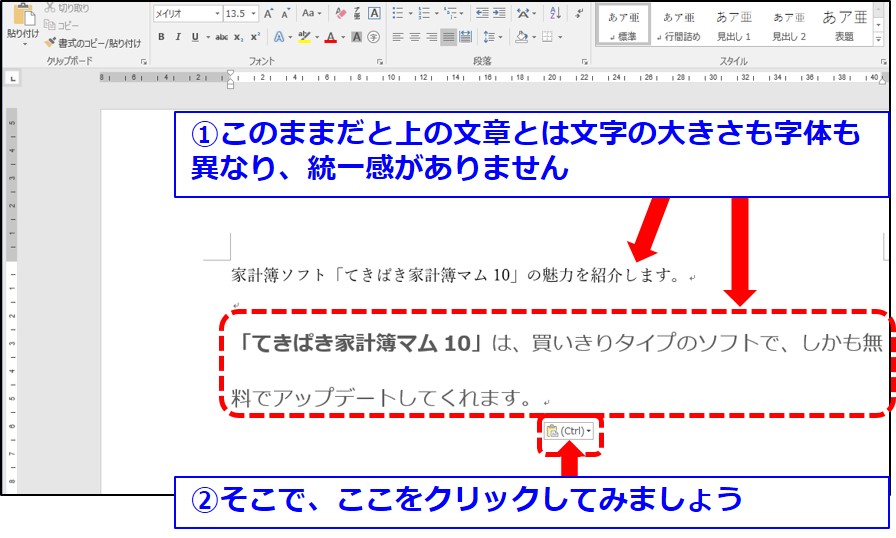Click the ruler tab selector button
Screen dimensions: 896x538
click(13, 78)
